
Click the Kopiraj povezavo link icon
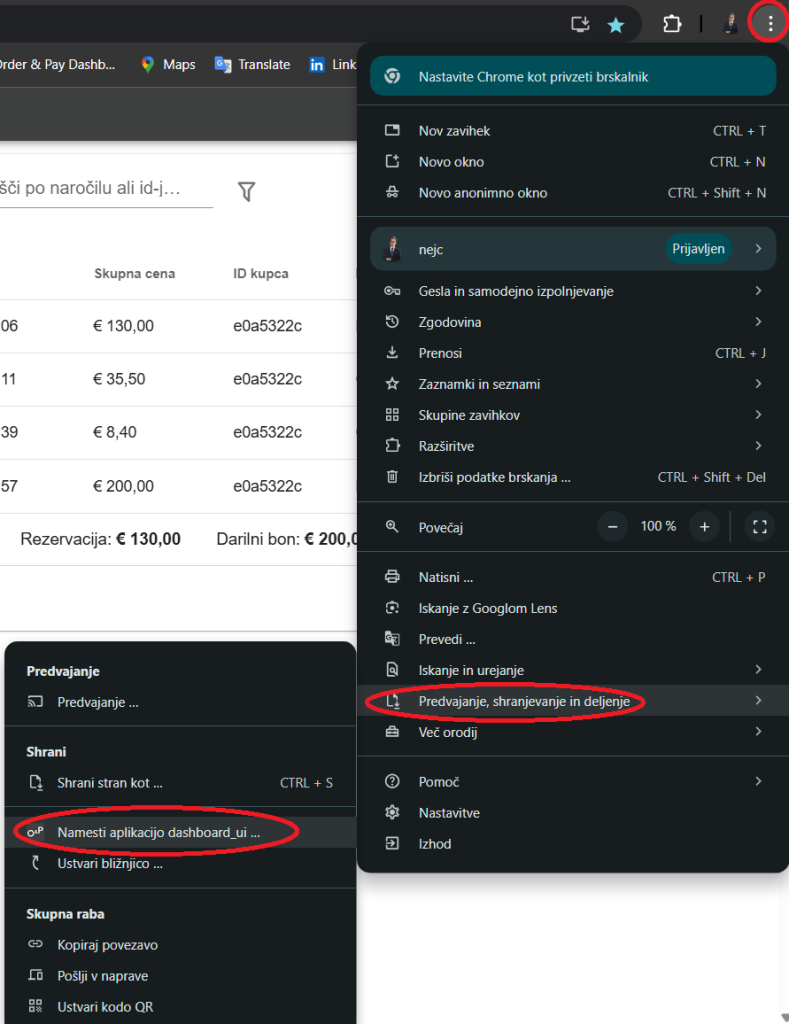click(x=35, y=944)
